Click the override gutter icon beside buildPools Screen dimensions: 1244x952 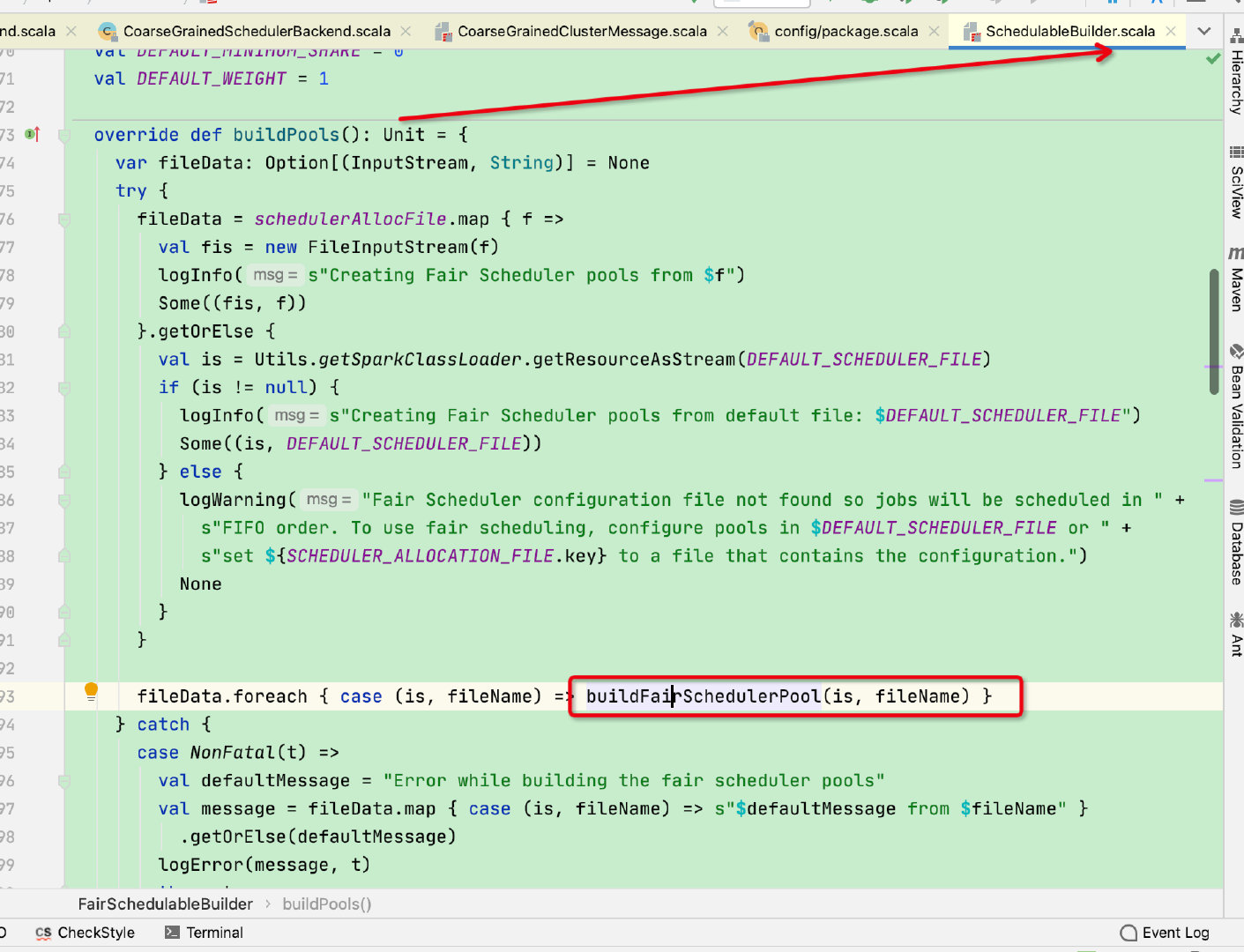pyautogui.click(x=33, y=134)
